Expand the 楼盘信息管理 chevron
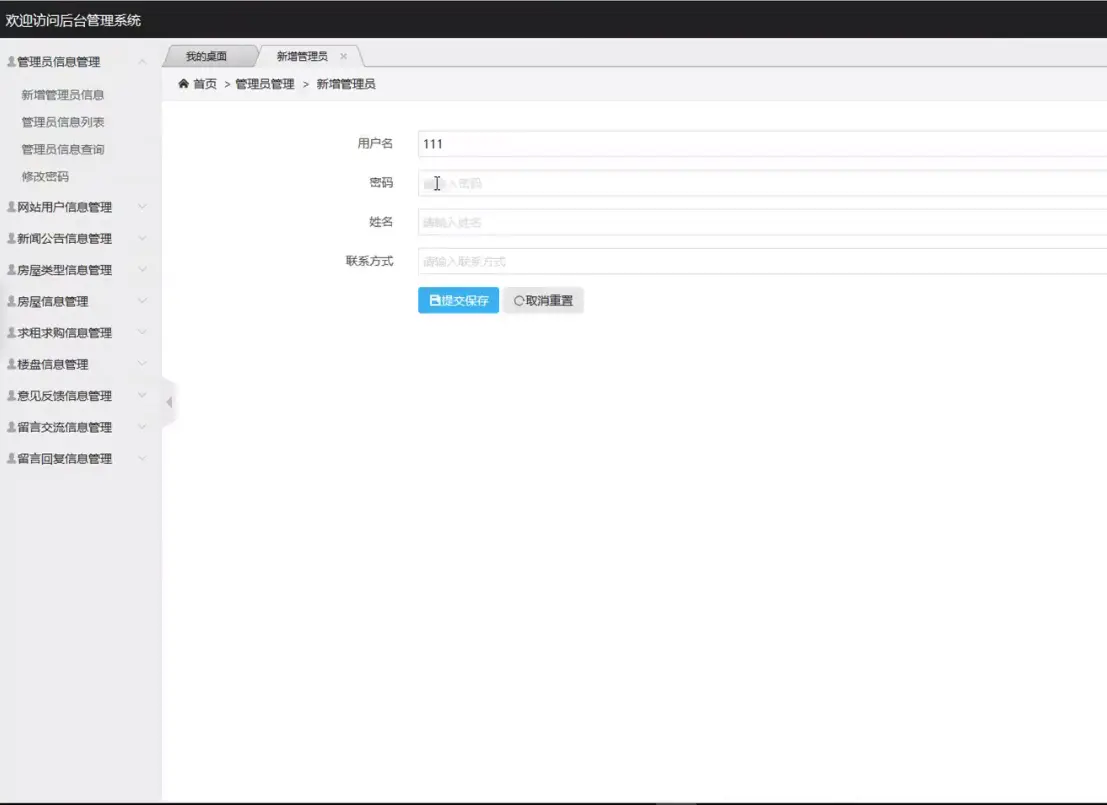Viewport: 1107px width, 805px height. pos(142,364)
